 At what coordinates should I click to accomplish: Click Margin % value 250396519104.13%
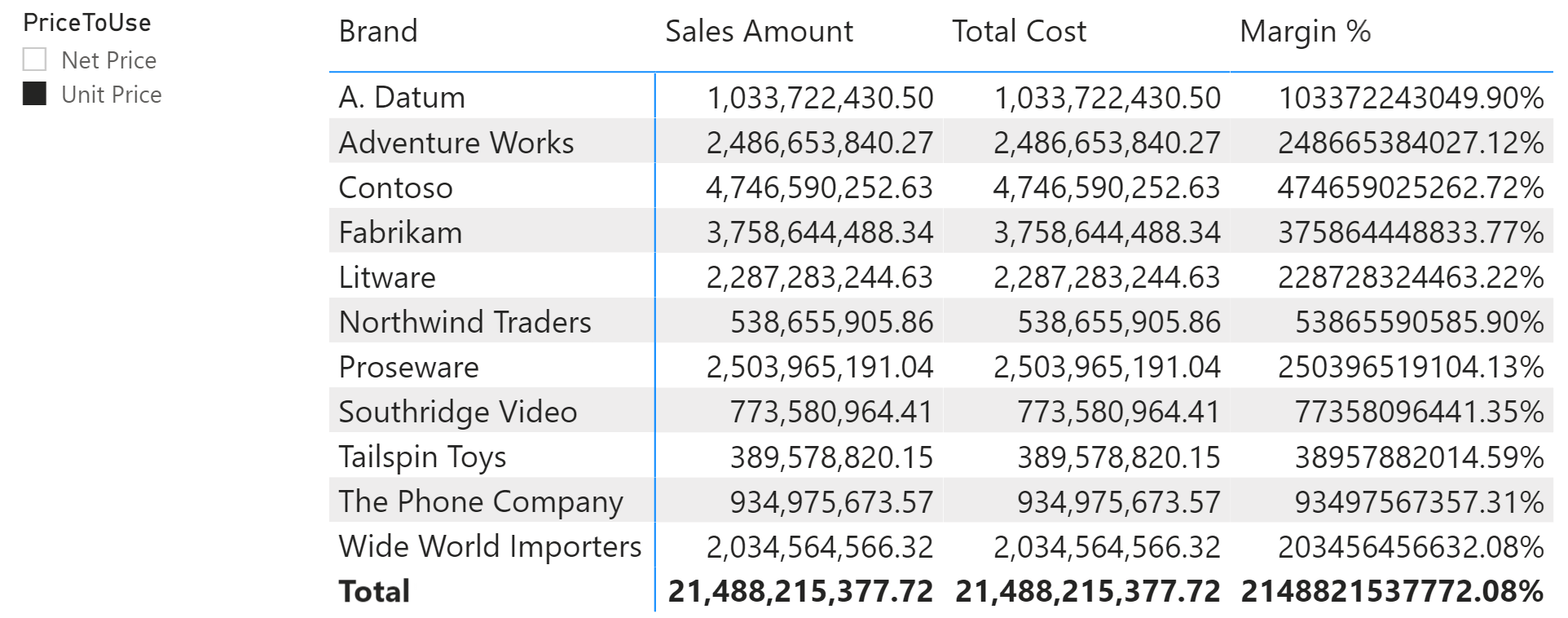[x=1411, y=367]
